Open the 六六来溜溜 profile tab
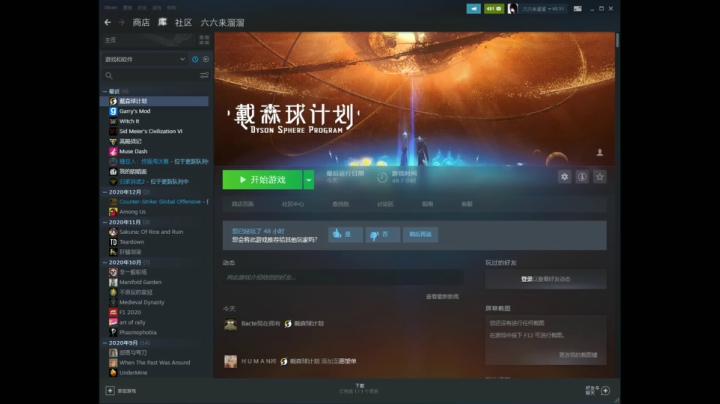 pyautogui.click(x=222, y=22)
